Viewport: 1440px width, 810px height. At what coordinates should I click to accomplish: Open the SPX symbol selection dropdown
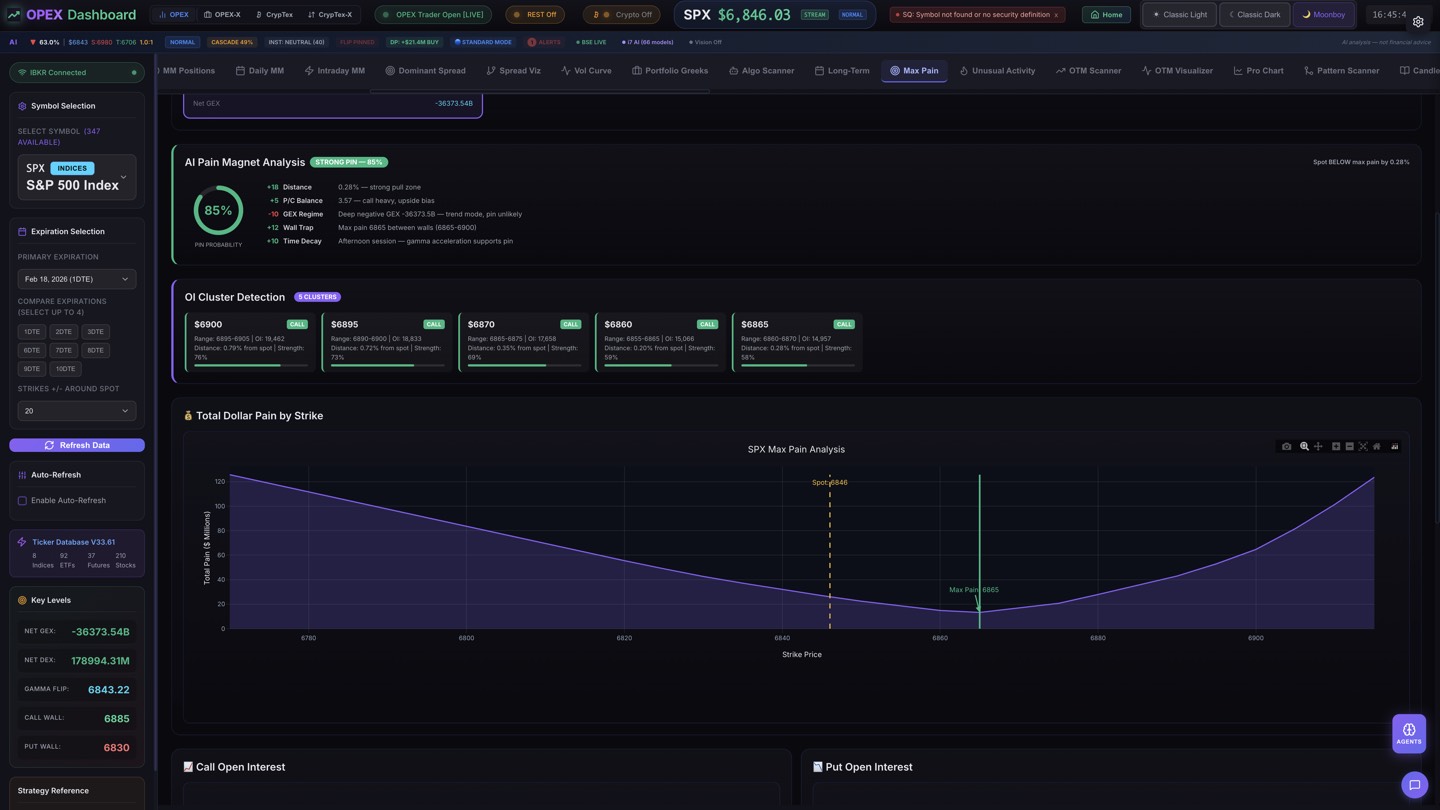77,177
